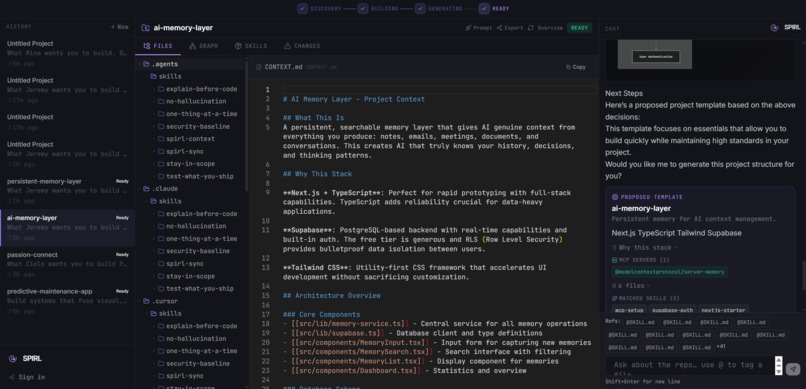The image size is (806, 389).
Task: Select the mcp-setup skill chip
Action: pyautogui.click(x=629, y=310)
